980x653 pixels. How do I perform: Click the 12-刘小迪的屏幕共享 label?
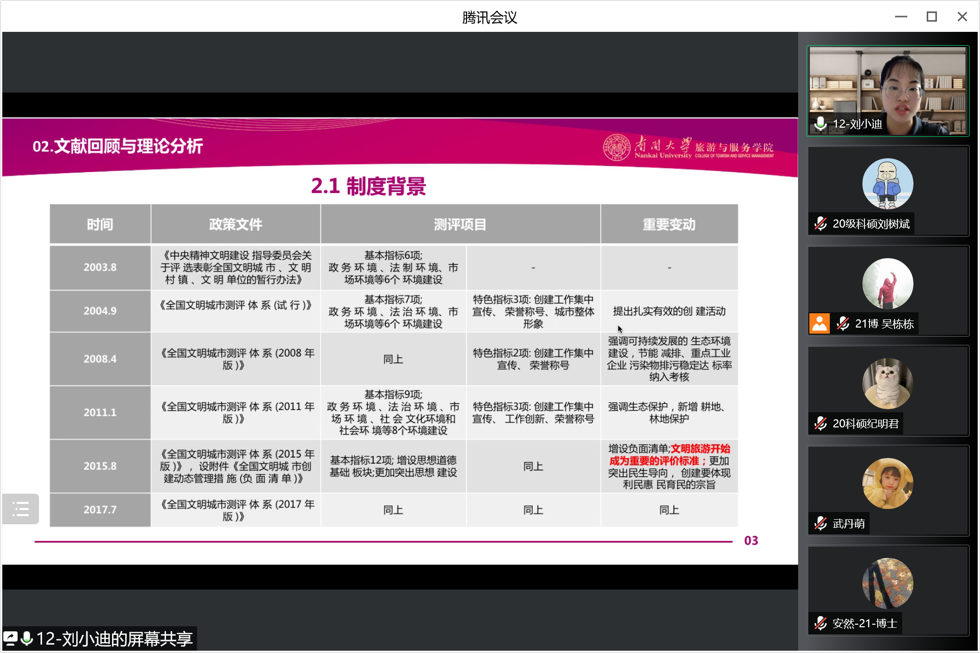tap(114, 638)
